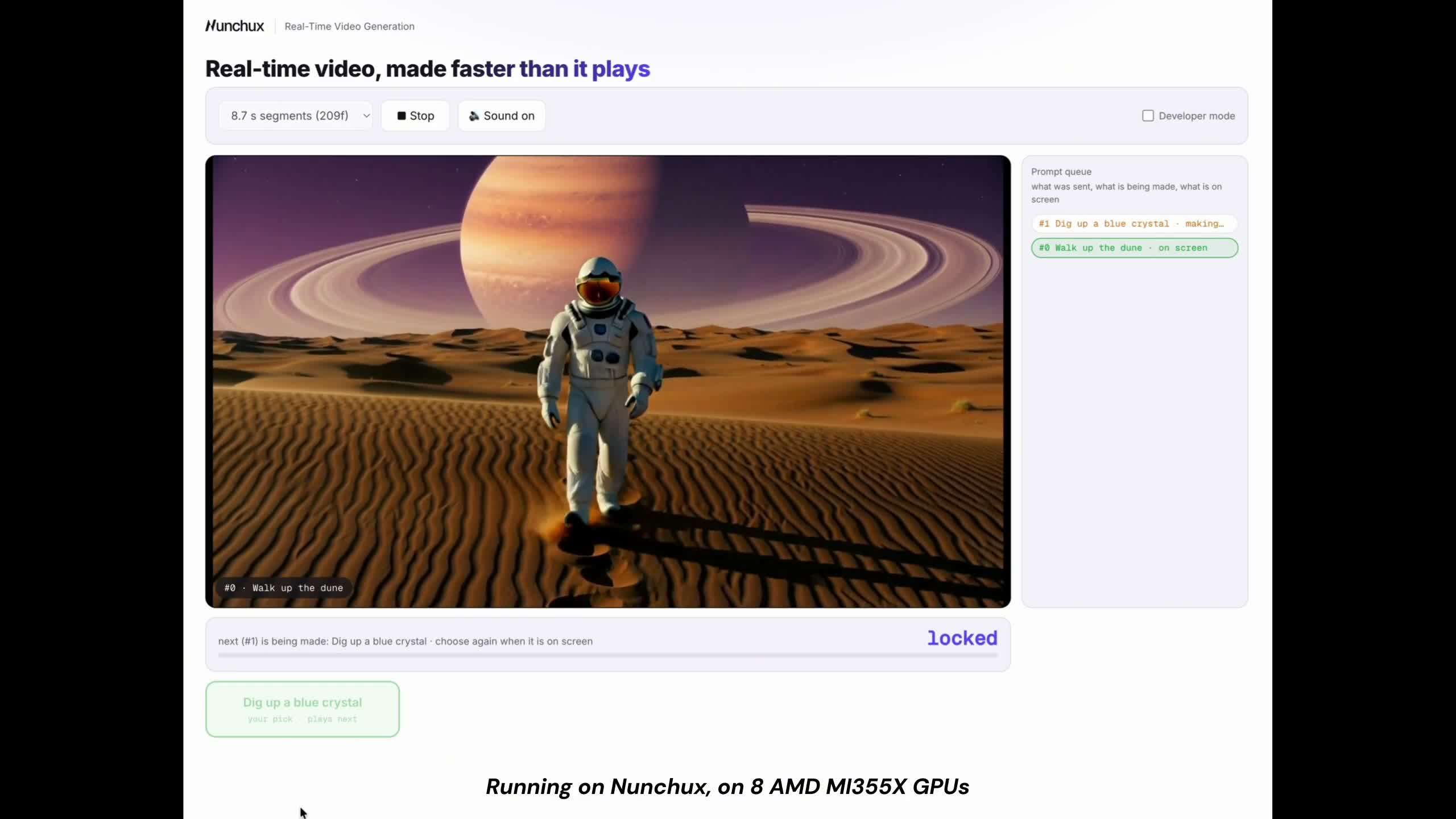1456x819 pixels.
Task: Toggle the Sound on button
Action: [502, 115]
